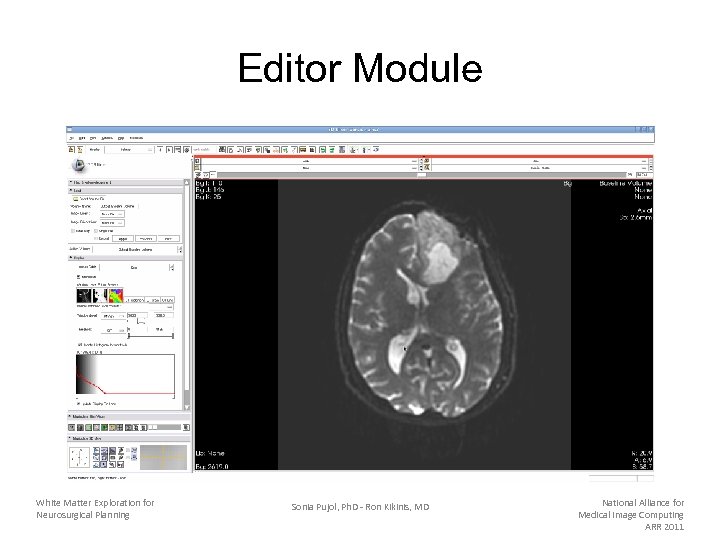Expand the Help & Acknowledgement panel
The height and width of the screenshot is (540, 720).
tap(125, 182)
